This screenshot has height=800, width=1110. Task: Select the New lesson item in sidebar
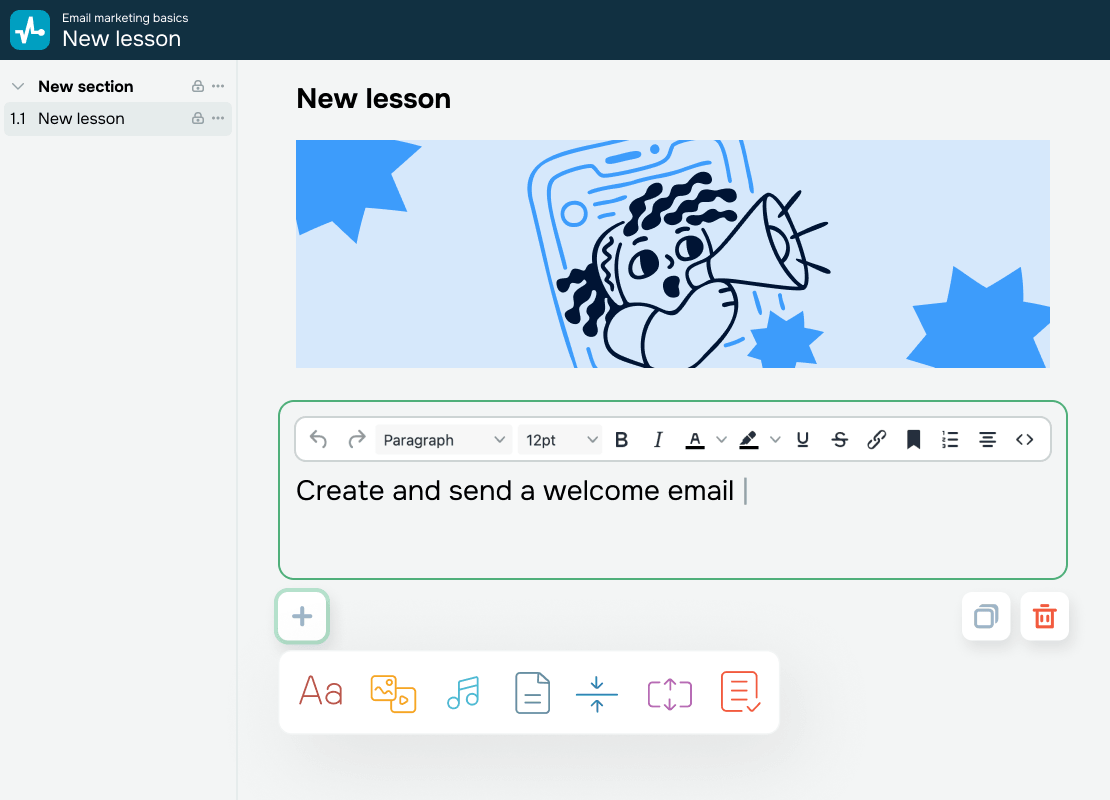pyautogui.click(x=80, y=118)
